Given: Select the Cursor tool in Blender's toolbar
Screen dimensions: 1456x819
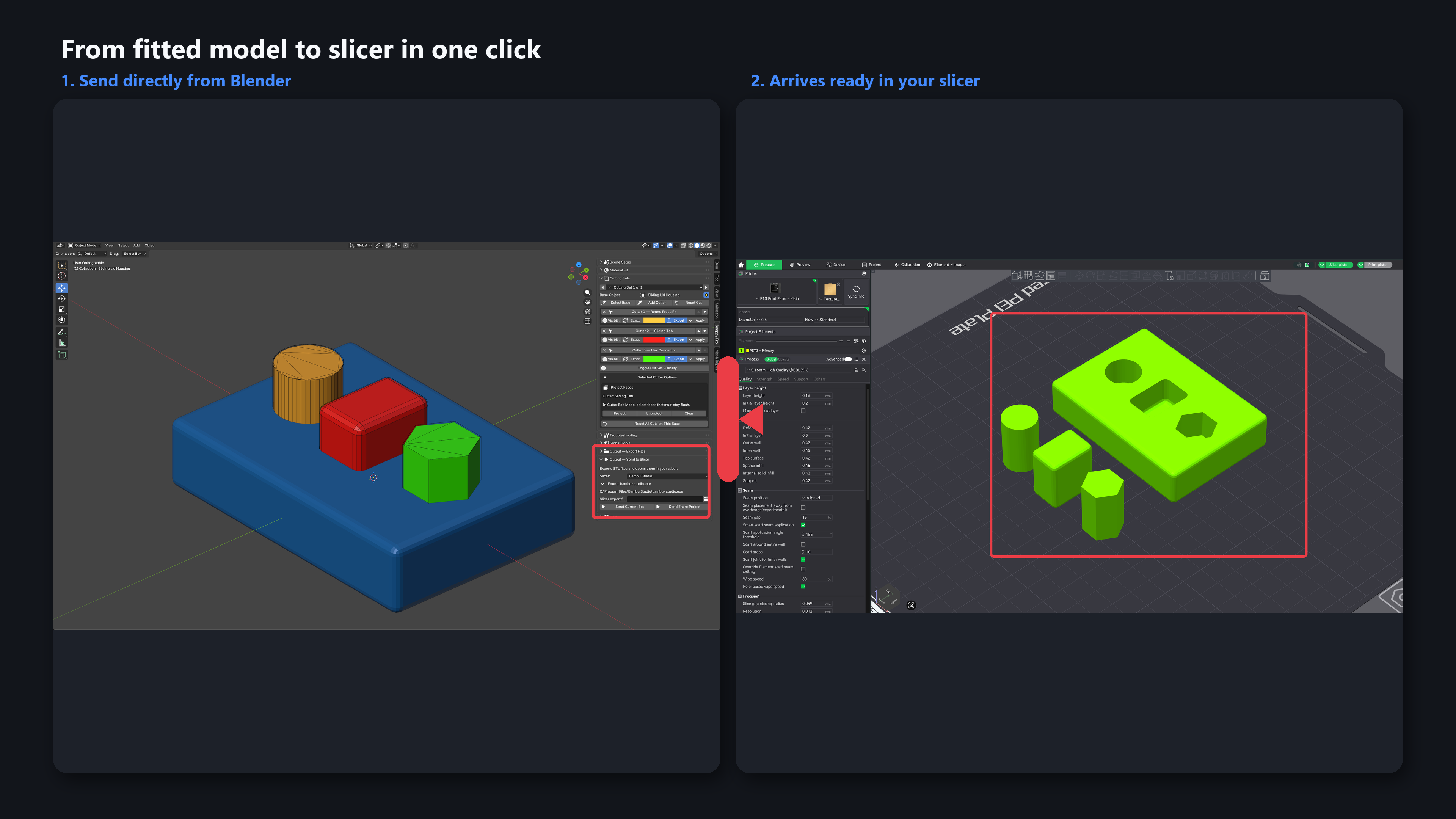Looking at the screenshot, I should (x=61, y=276).
